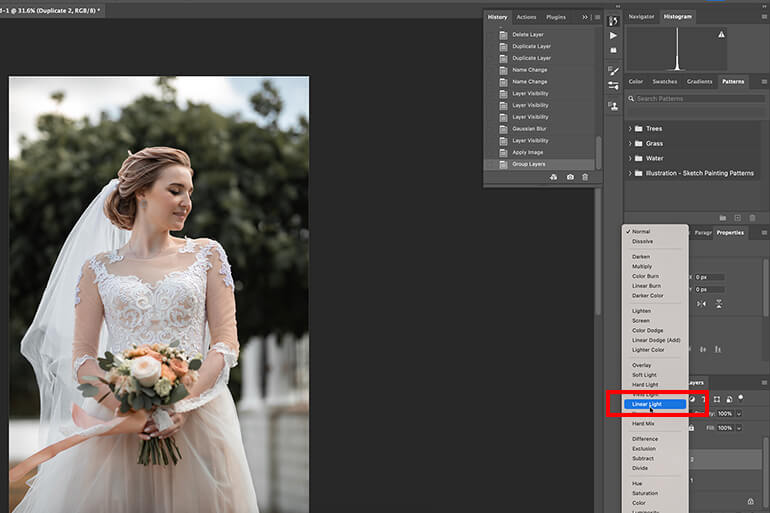
Task: Expand the Trees pattern folder
Action: click(630, 129)
